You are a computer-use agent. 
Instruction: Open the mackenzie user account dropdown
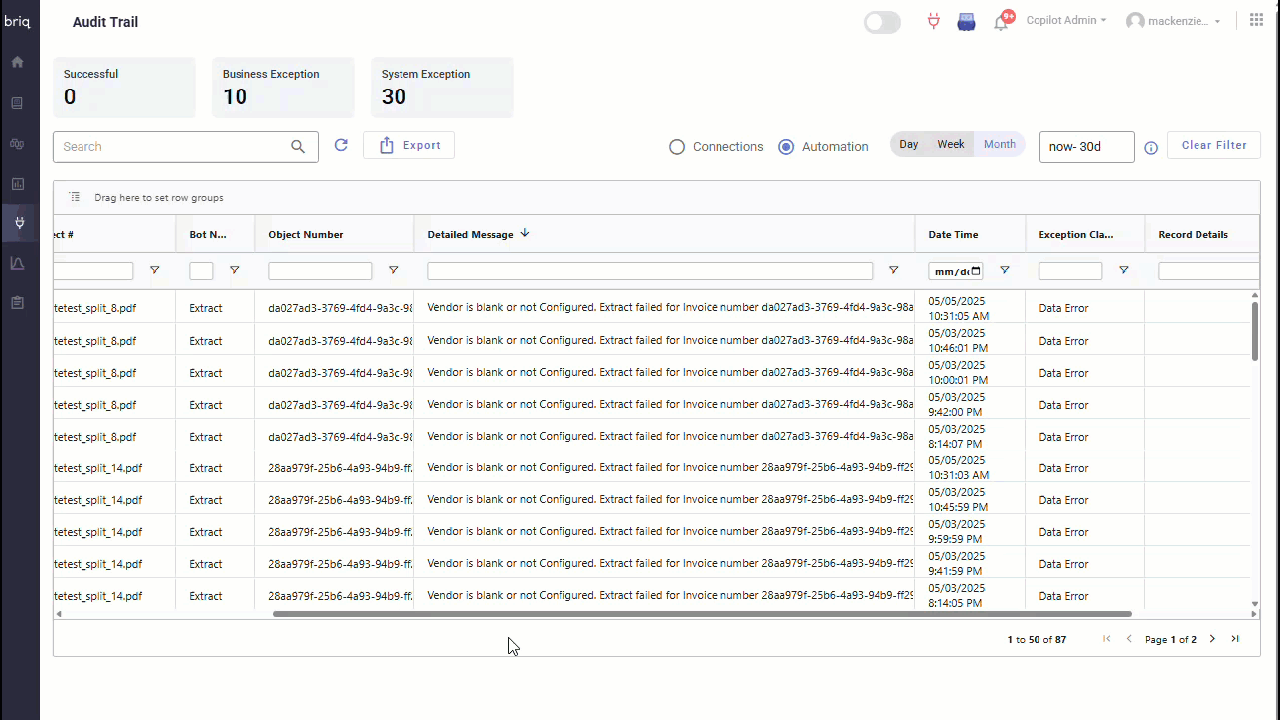(x=1173, y=21)
